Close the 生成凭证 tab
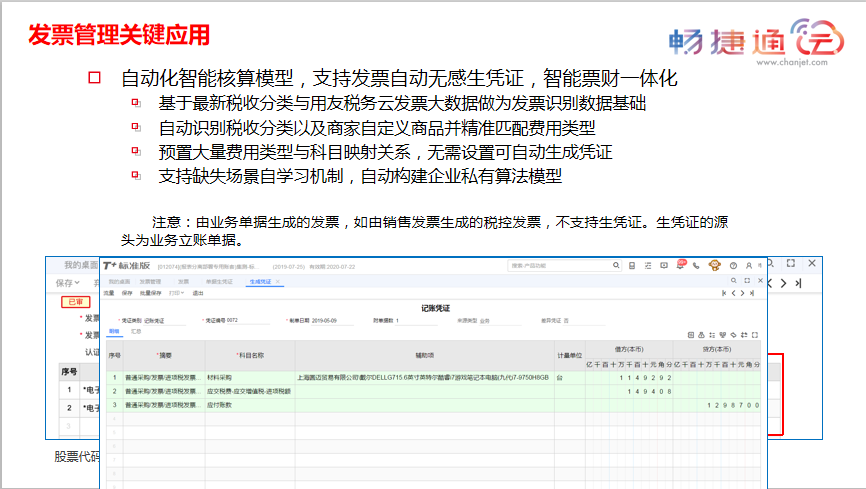Image resolution: width=866 pixels, height=489 pixels. click(x=278, y=282)
